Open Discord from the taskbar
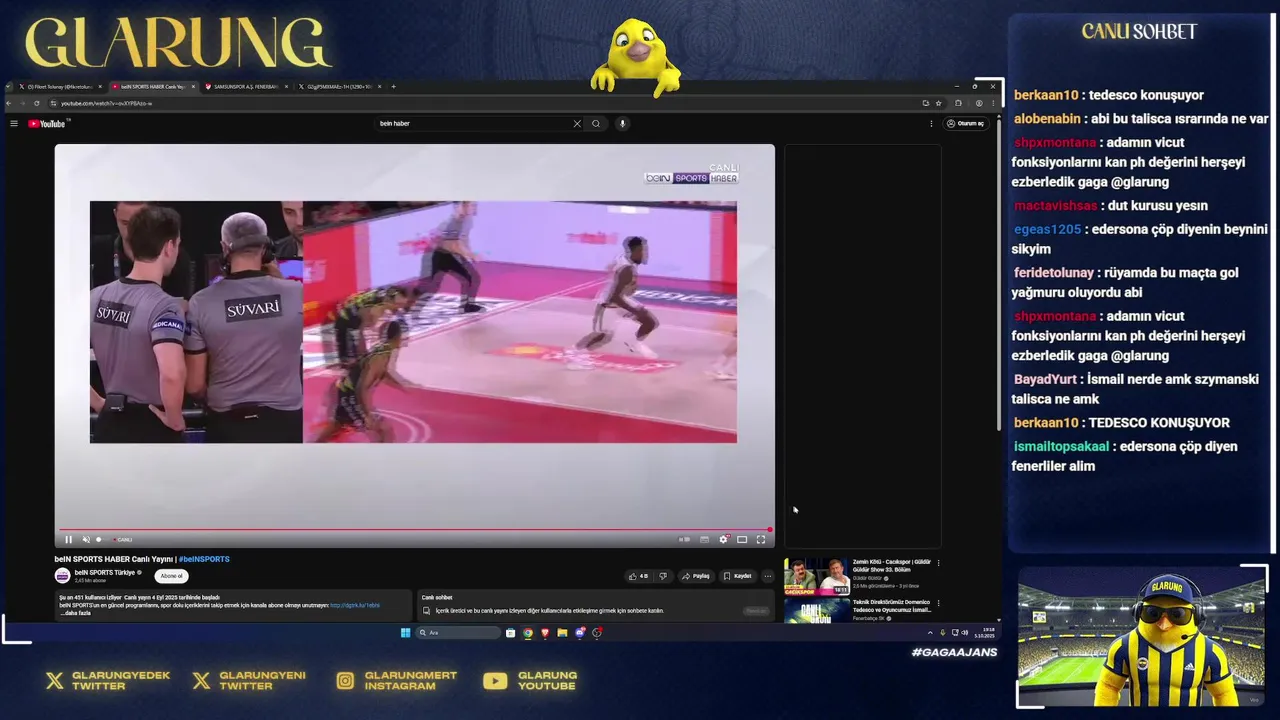 580,632
